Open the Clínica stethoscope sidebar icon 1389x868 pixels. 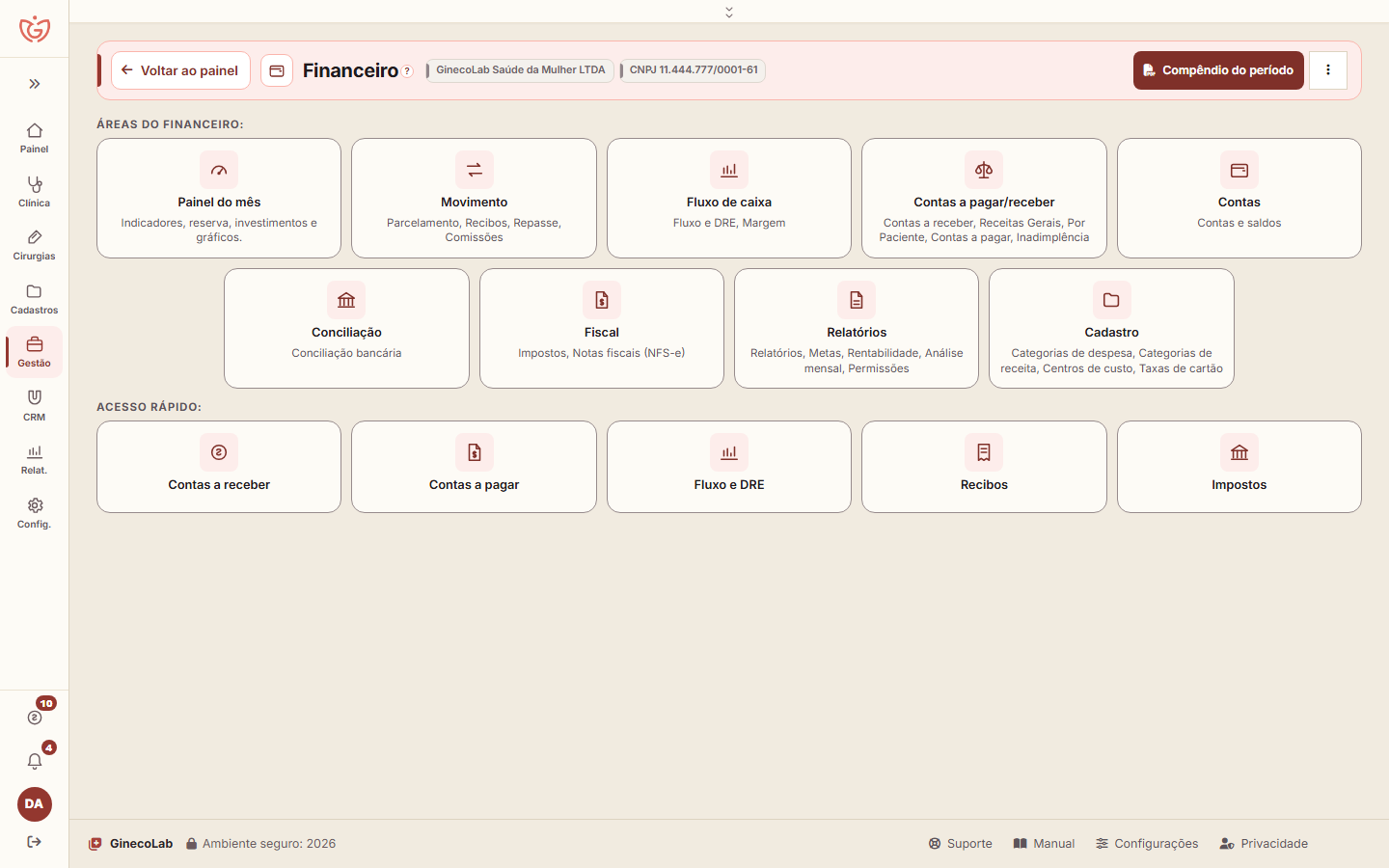[35, 191]
